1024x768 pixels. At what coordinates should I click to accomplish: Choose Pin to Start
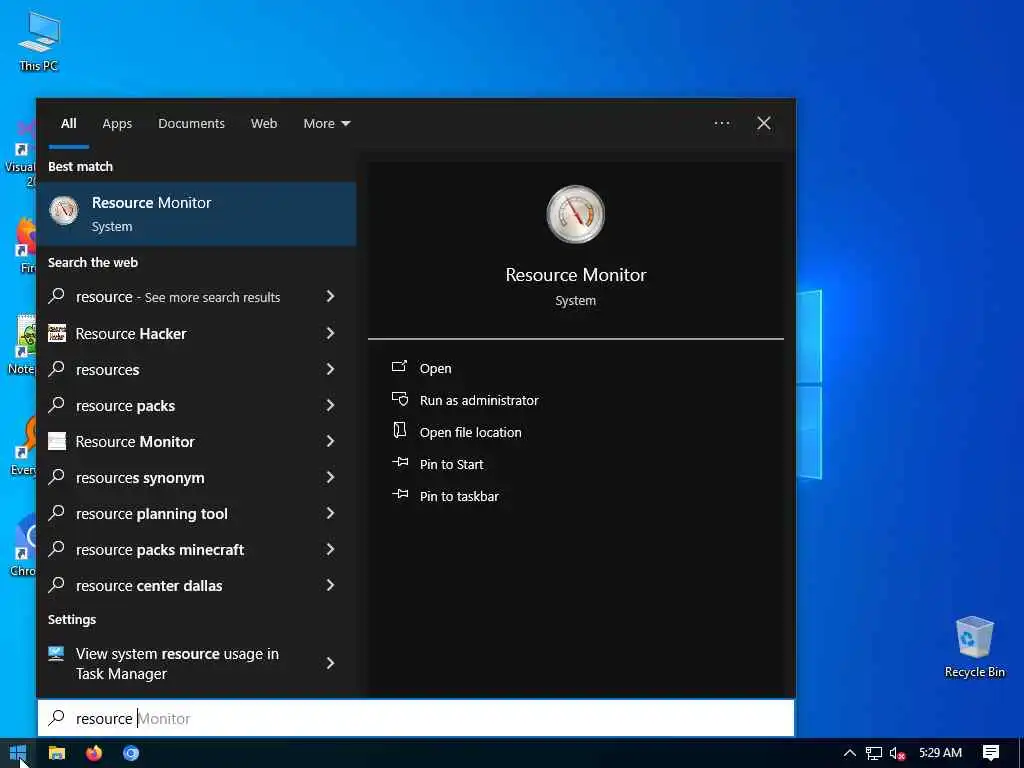click(x=451, y=464)
